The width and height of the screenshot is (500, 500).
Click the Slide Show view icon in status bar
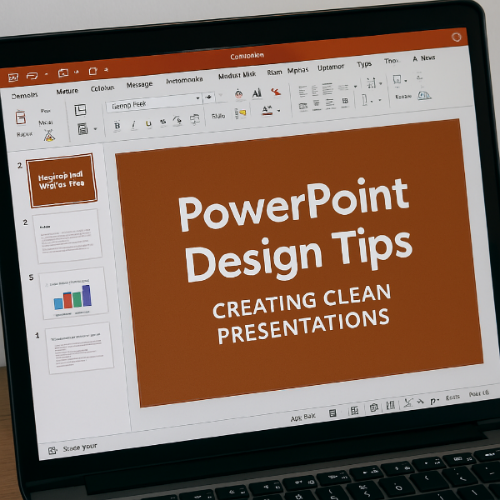coord(390,405)
